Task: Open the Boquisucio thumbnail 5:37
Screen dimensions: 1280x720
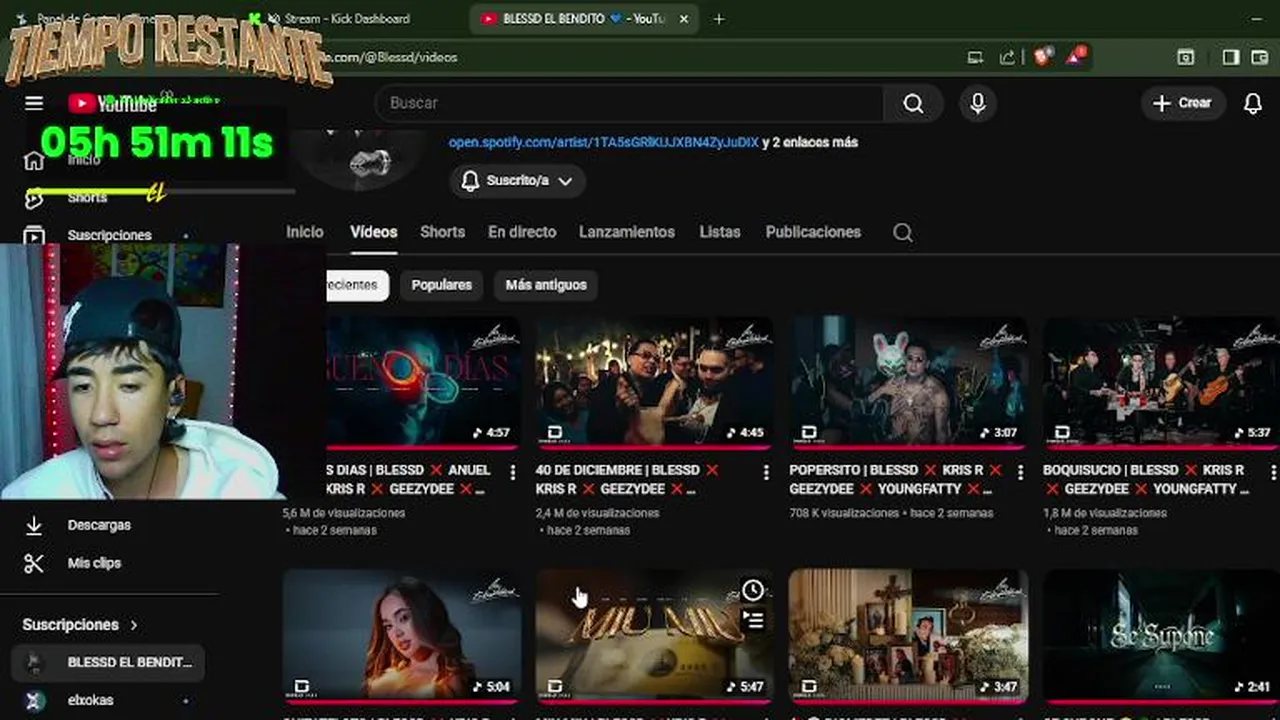Action: [x=1161, y=382]
